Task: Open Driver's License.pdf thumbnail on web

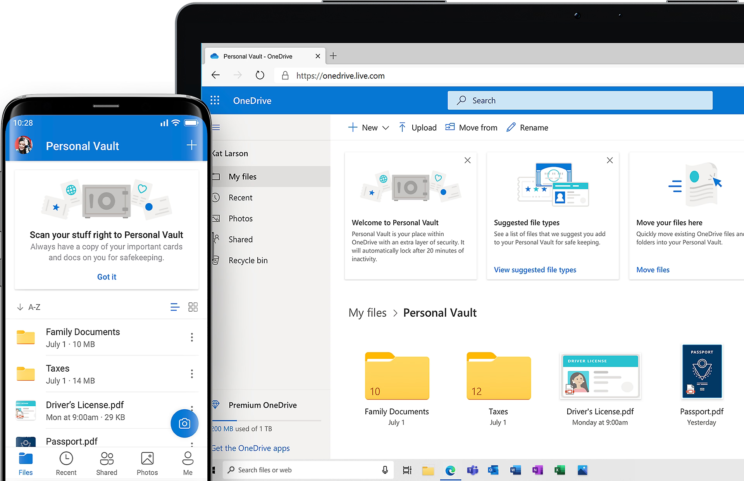Action: click(x=600, y=376)
